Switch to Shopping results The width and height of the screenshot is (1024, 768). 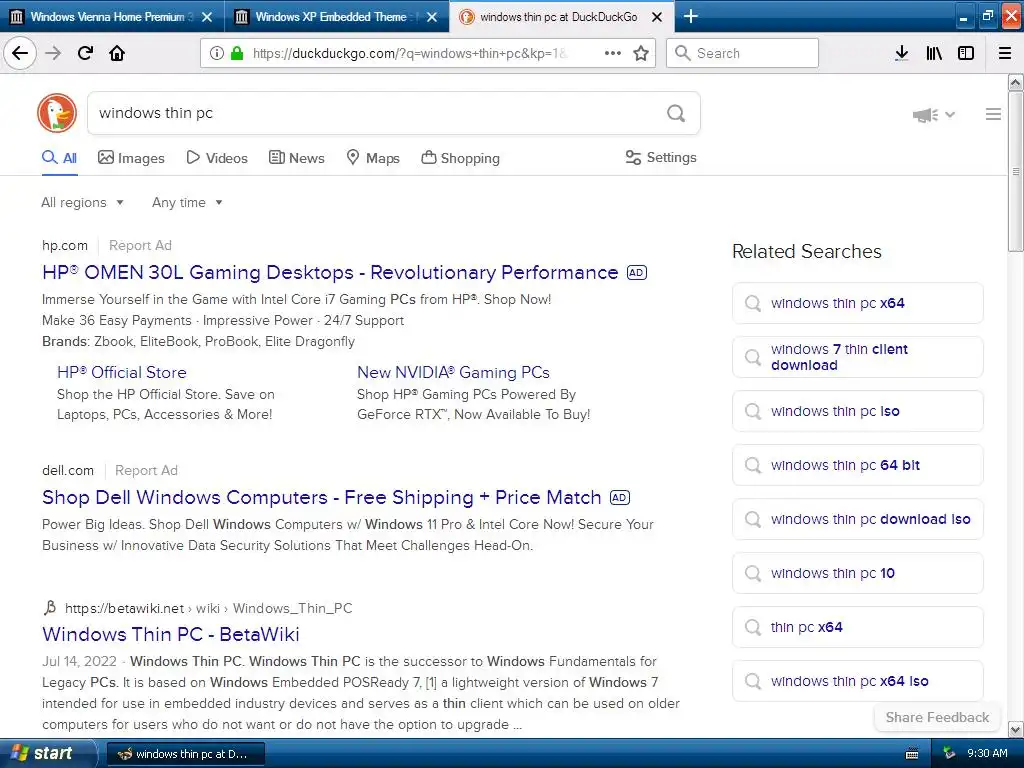point(460,158)
